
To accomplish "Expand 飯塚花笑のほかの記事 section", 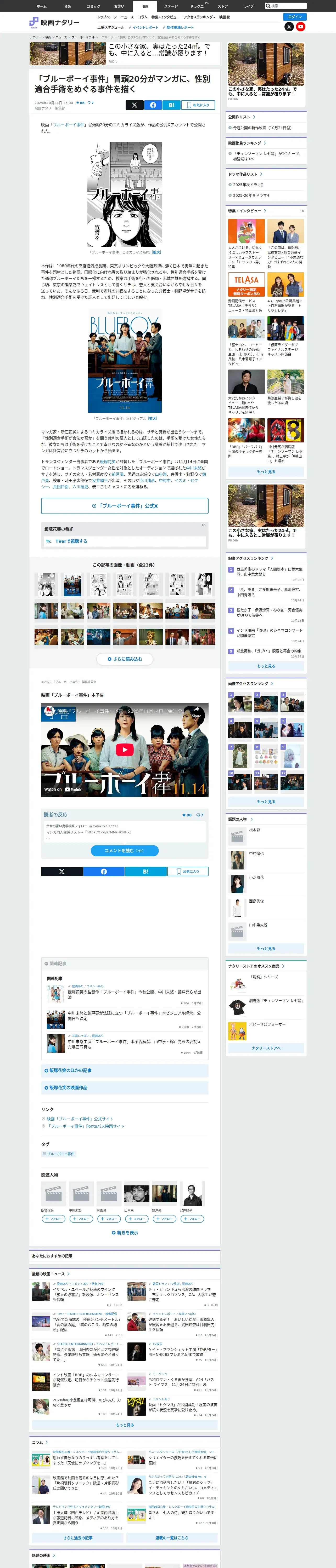I will tap(125, 1070).
